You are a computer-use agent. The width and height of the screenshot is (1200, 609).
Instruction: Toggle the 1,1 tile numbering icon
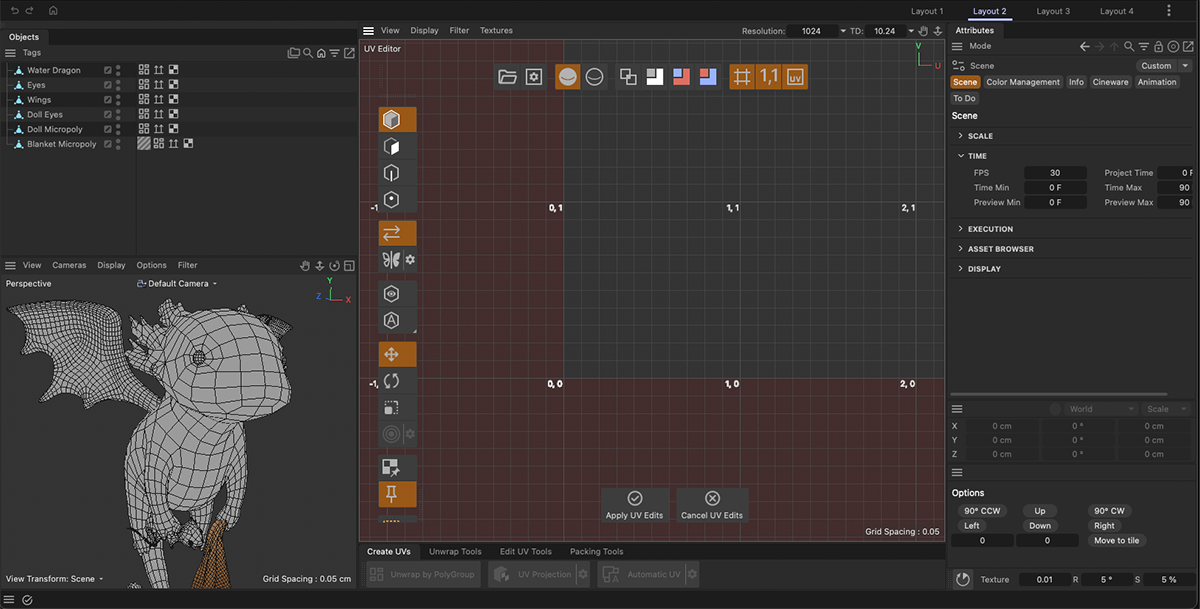coord(769,77)
